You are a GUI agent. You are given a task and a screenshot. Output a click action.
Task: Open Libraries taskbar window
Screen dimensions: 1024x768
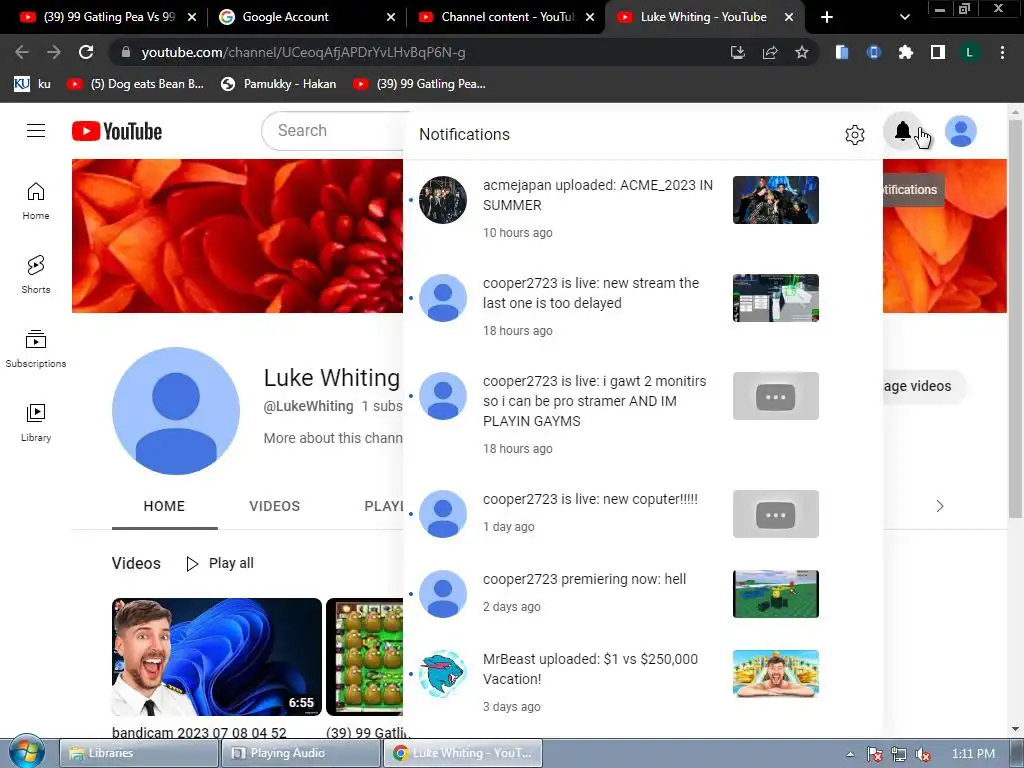pos(138,753)
